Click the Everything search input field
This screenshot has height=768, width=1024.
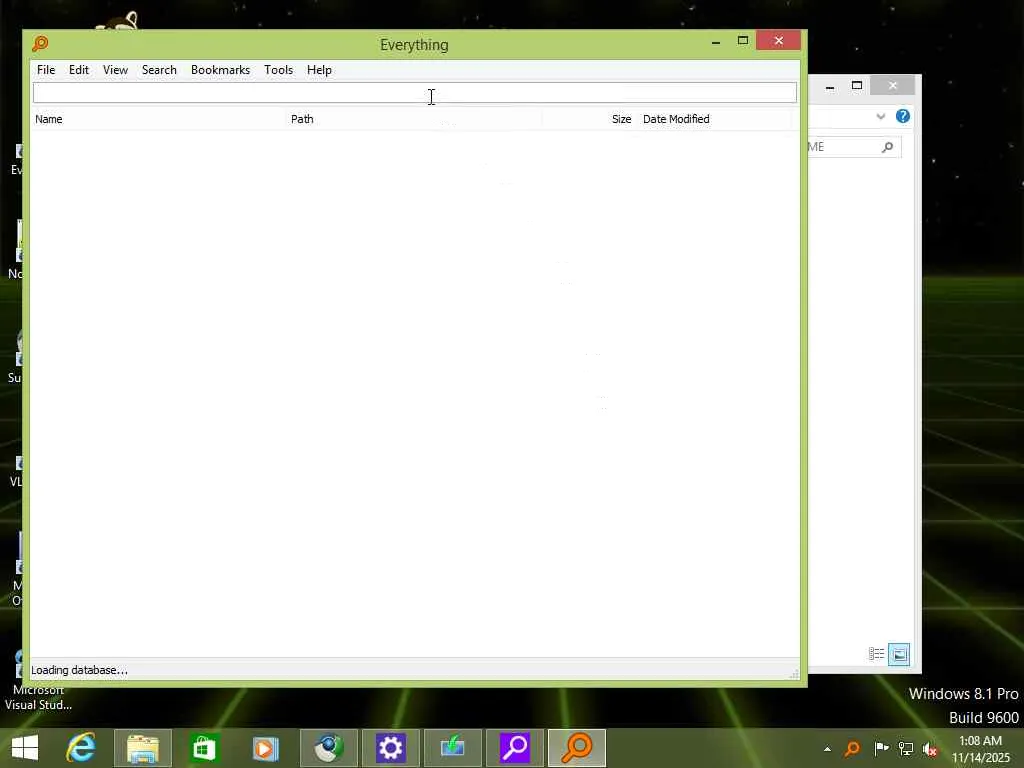[x=415, y=93]
